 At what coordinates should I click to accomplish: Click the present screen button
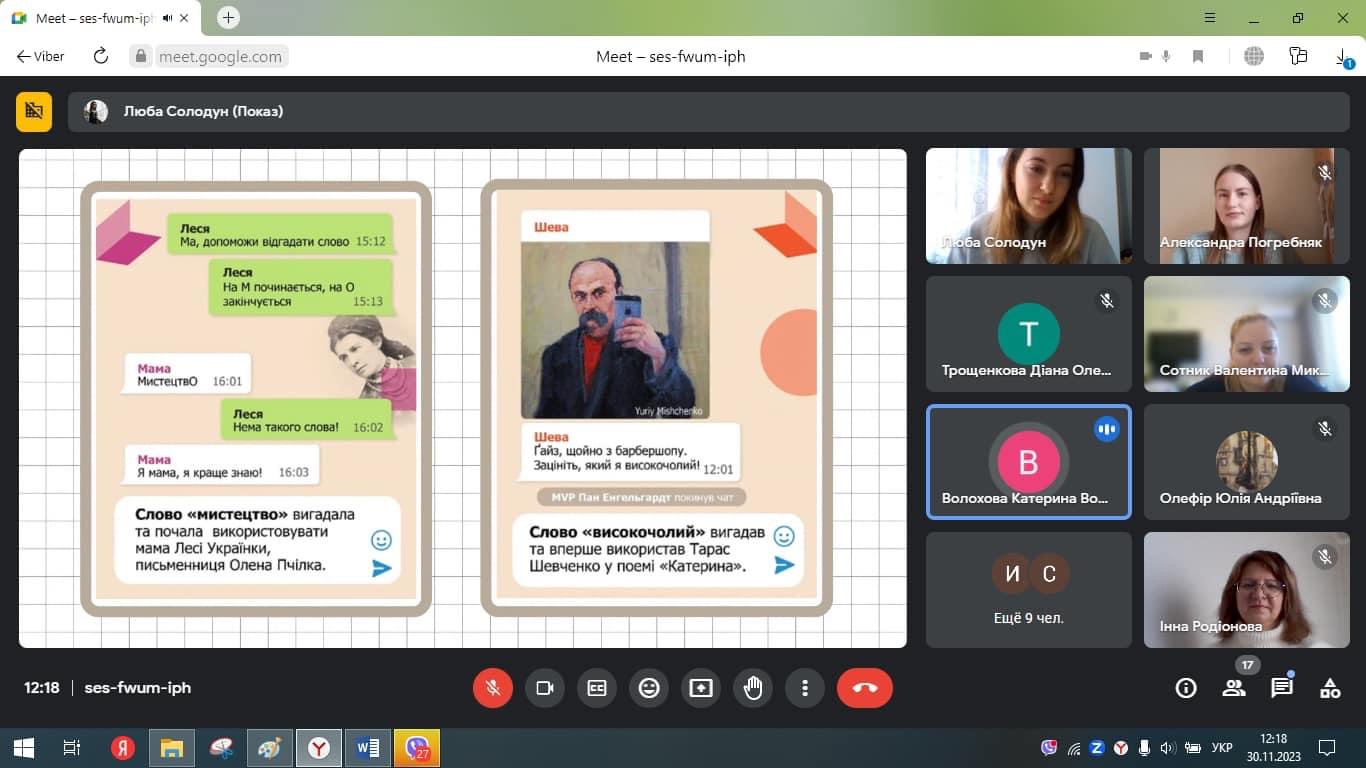701,688
